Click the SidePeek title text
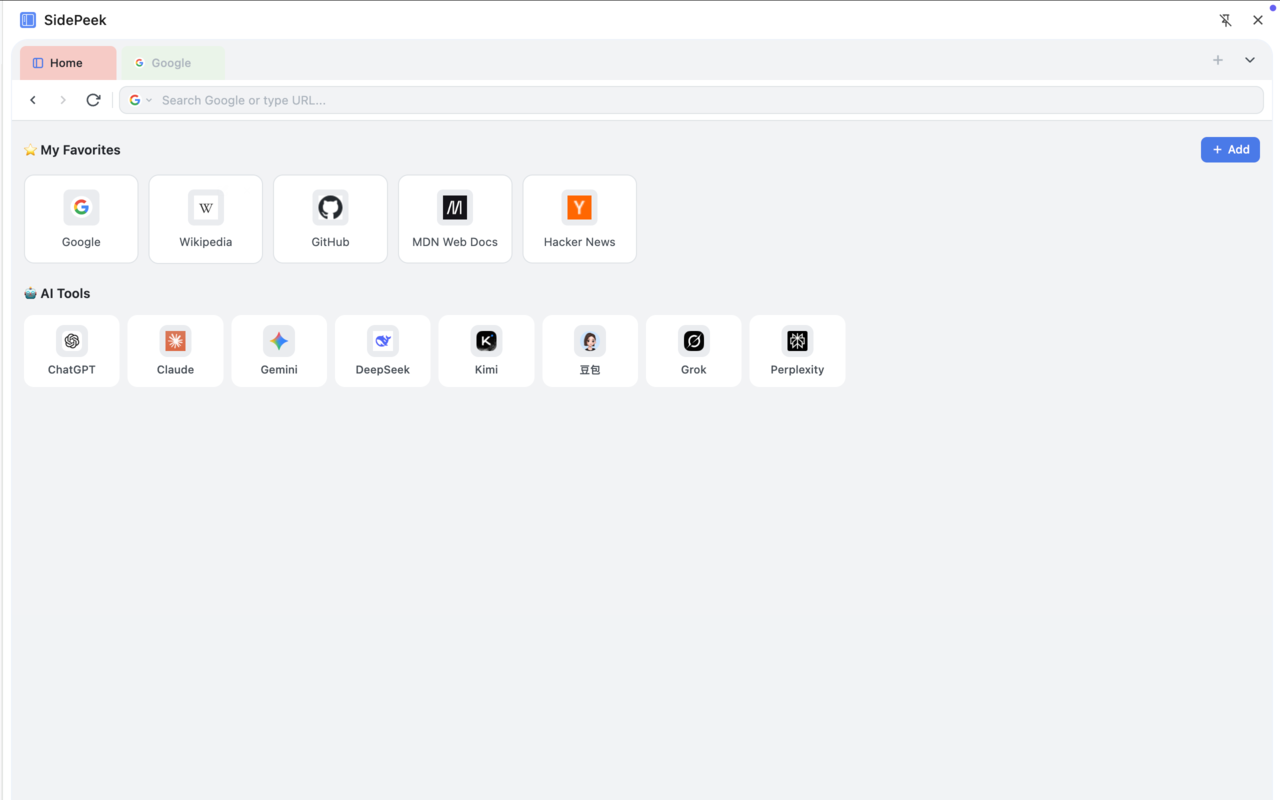This screenshot has height=800, width=1280. pos(75,20)
